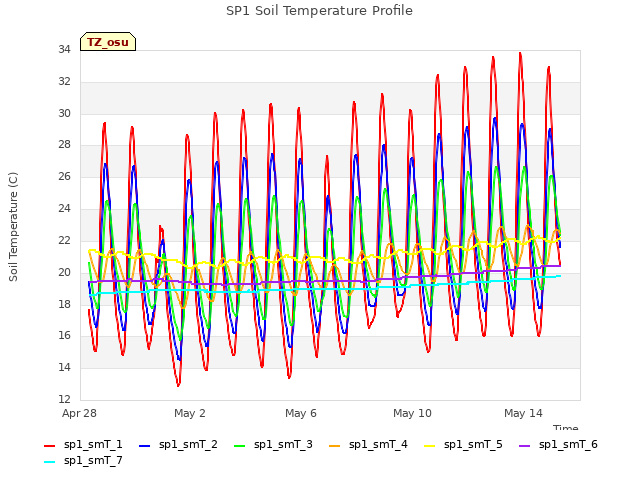Click the 34 y-axis tick label

[64, 50]
